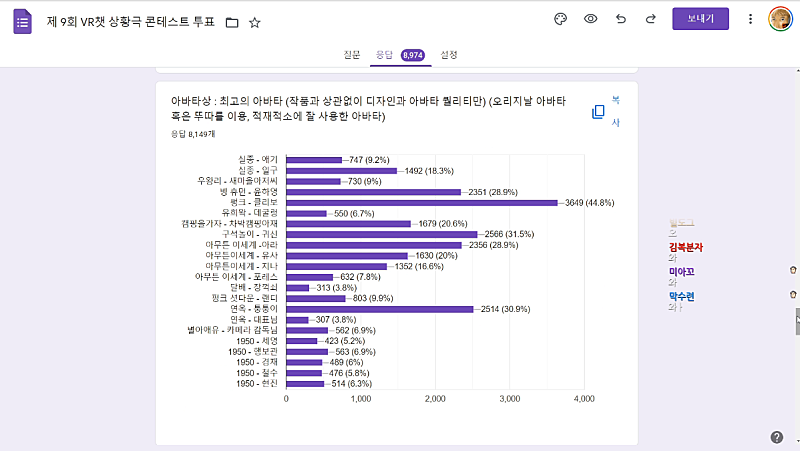Click the 4,000 axis label
This screenshot has width=800, height=451.
pos(584,399)
